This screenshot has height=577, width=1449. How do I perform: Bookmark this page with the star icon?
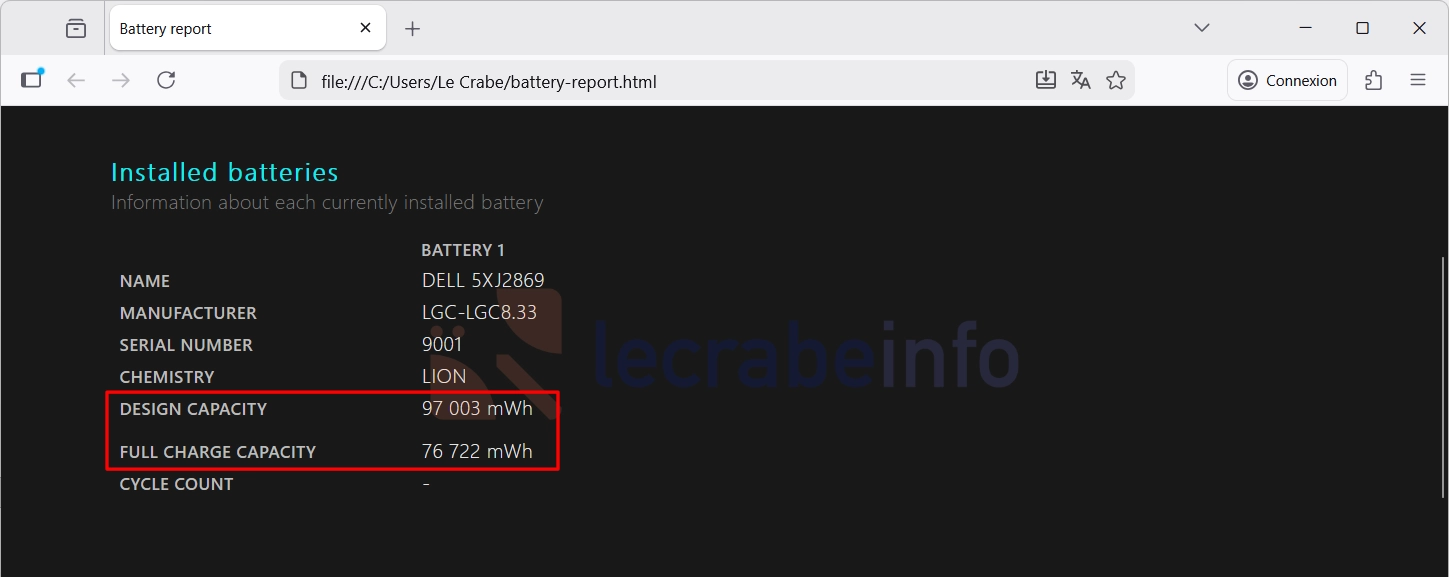tap(1116, 81)
